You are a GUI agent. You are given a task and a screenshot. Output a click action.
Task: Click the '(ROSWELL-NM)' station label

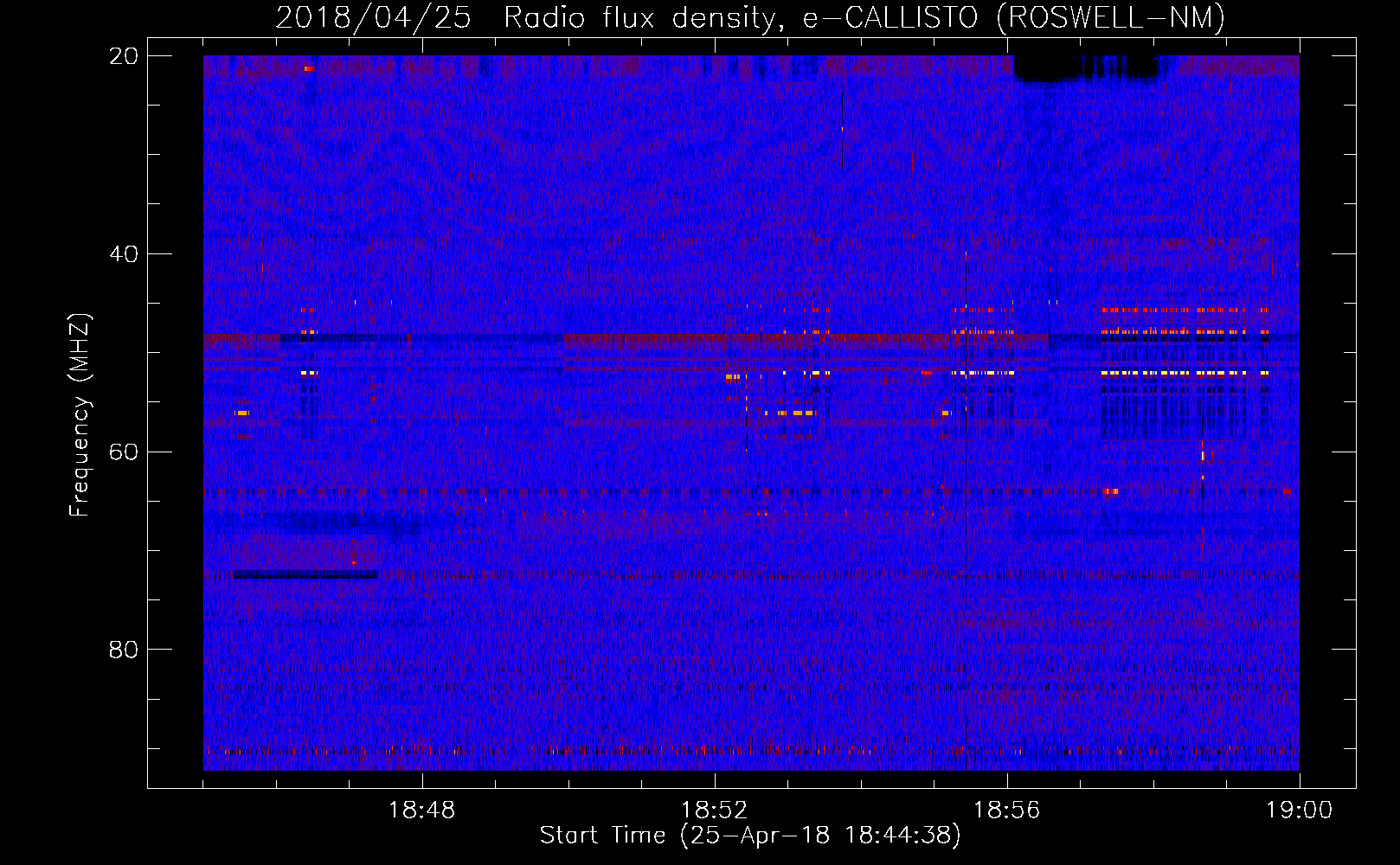(x=1111, y=17)
